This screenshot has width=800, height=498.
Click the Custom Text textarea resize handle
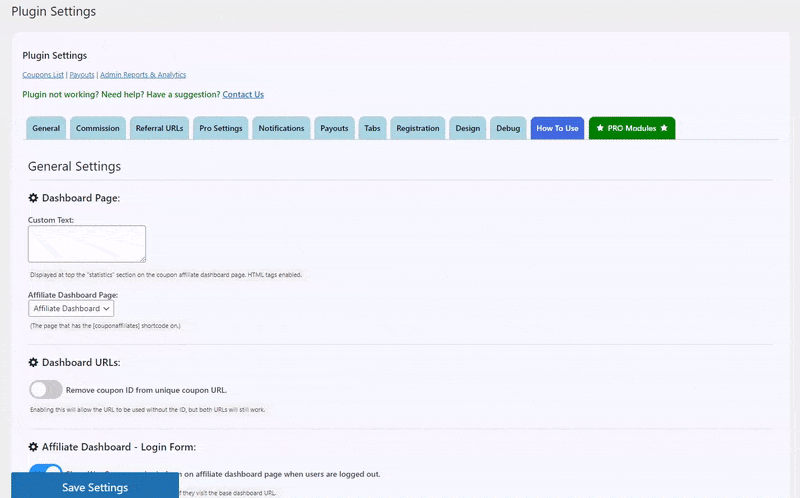pyautogui.click(x=143, y=259)
